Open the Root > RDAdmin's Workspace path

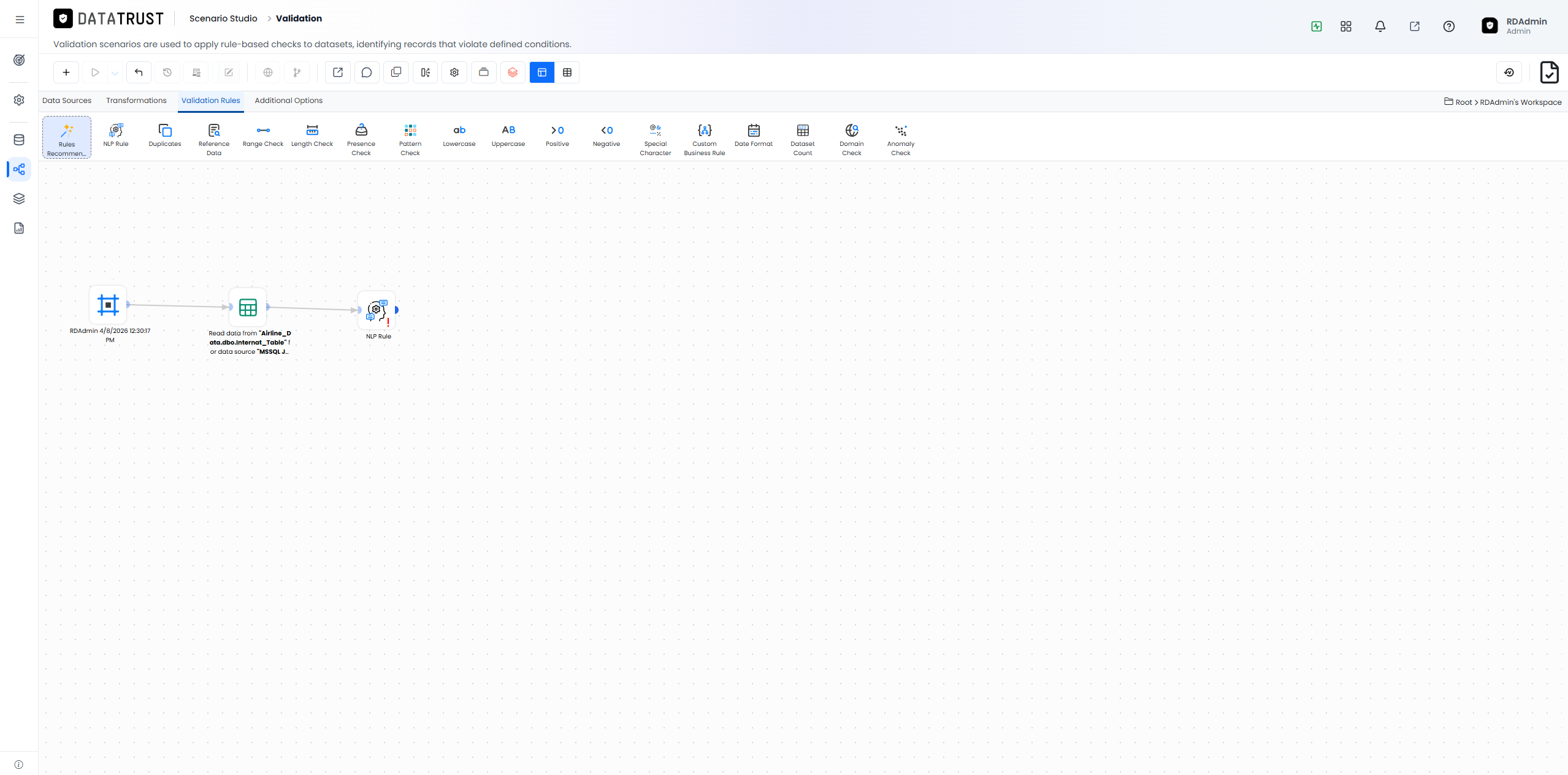1503,102
